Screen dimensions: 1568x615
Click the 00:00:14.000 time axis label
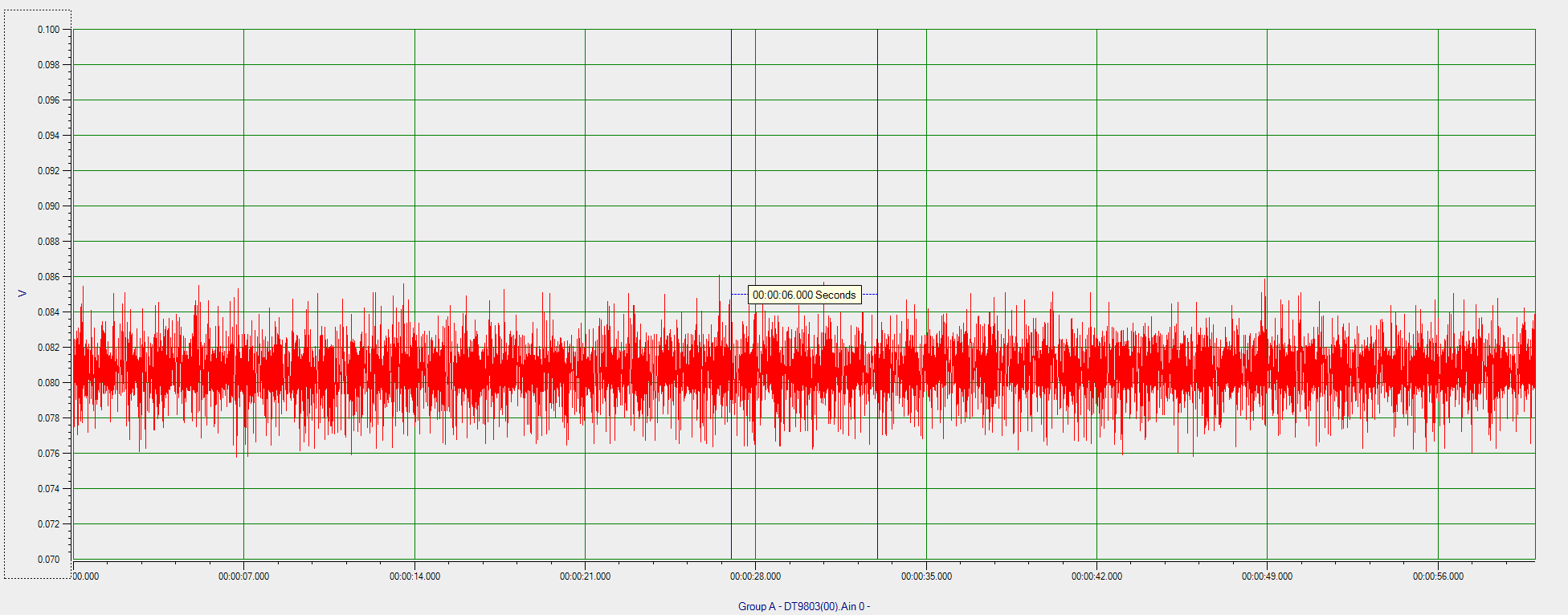414,576
